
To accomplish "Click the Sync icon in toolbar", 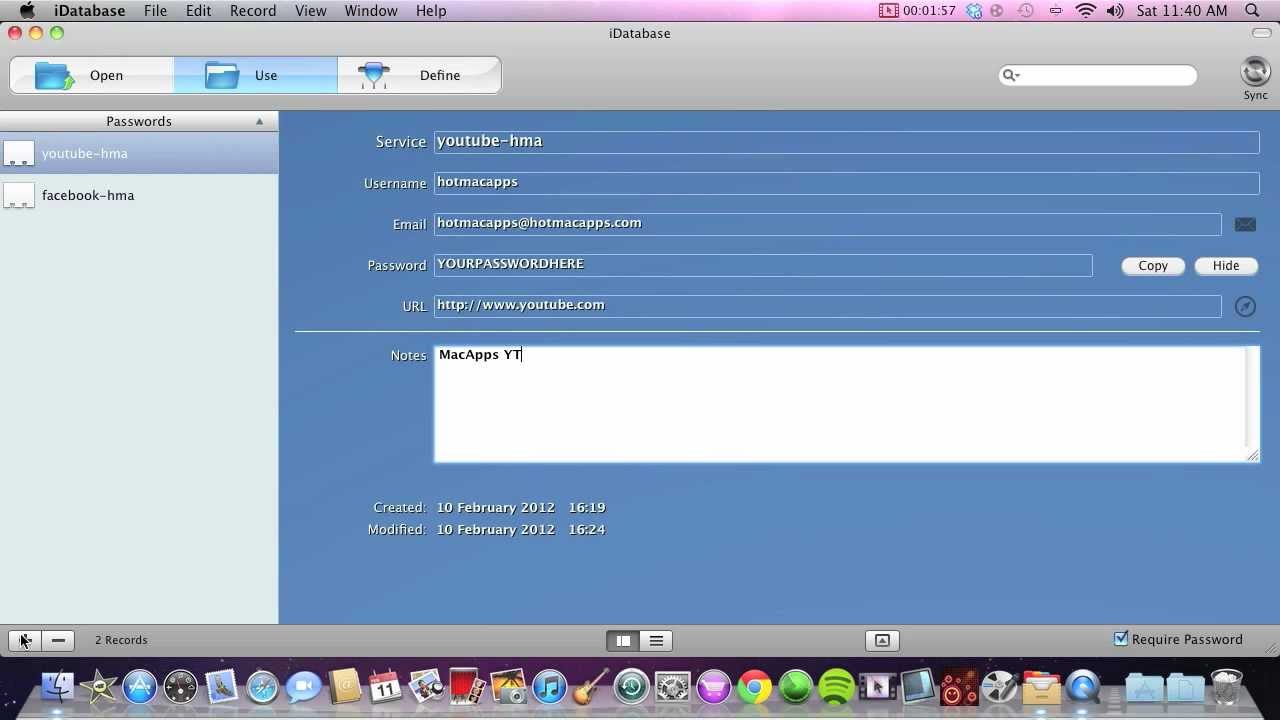I will click(1255, 73).
